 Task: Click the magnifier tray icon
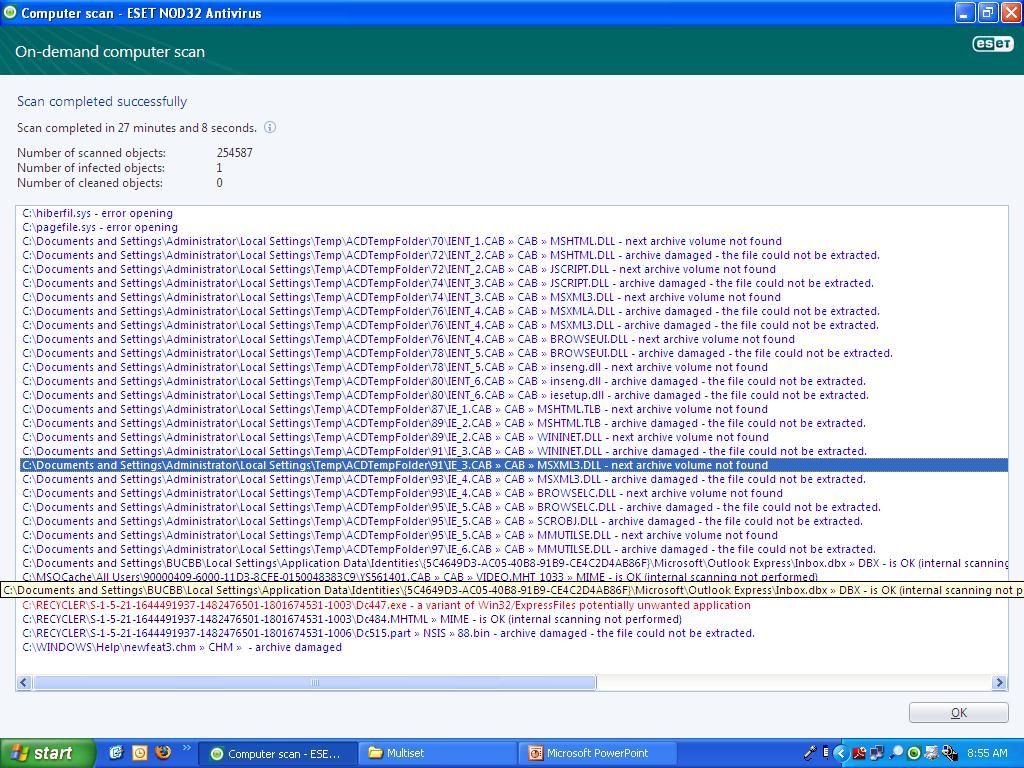click(x=897, y=754)
